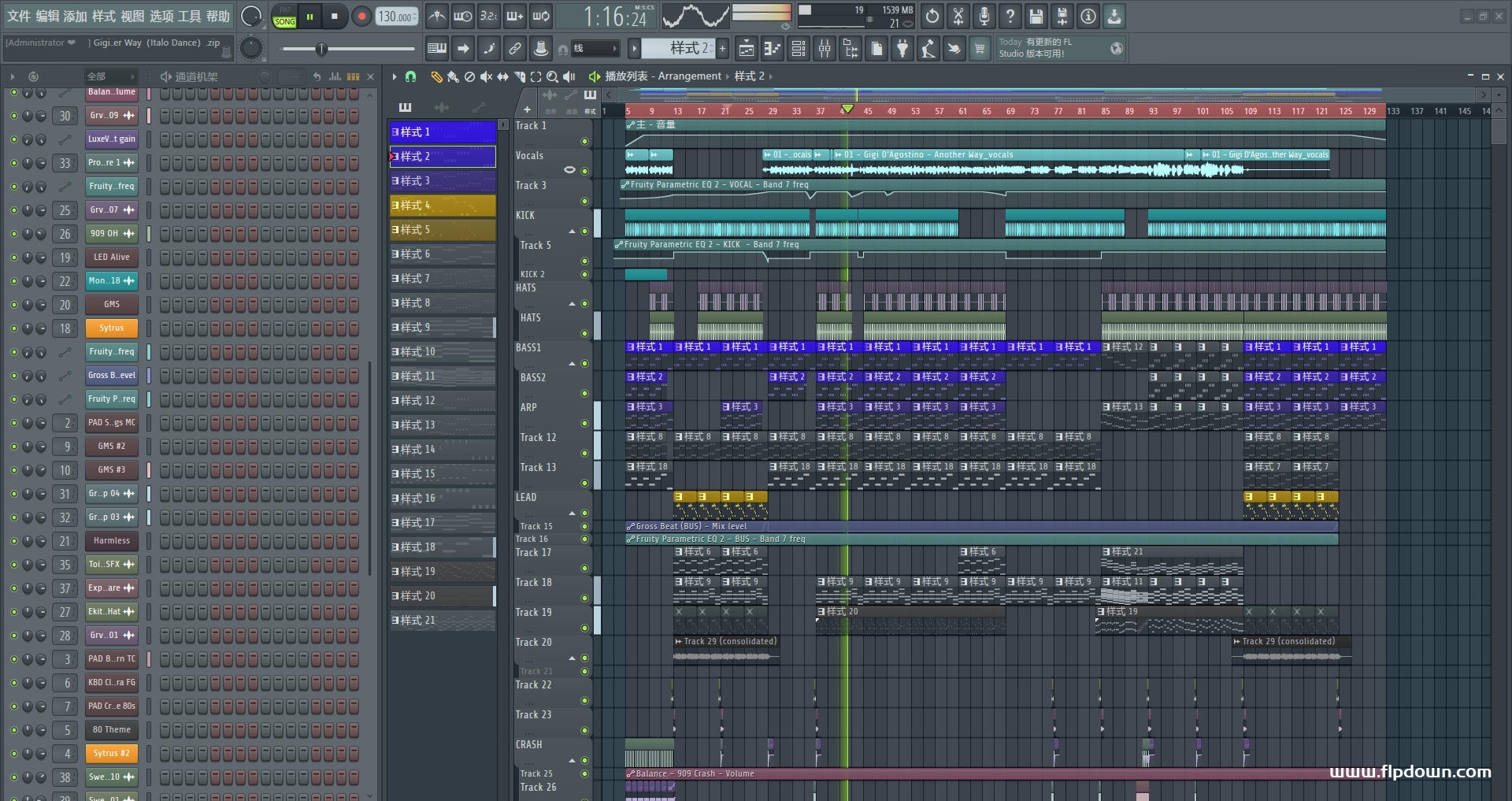Select the pencil draw tool in playlist
Image resolution: width=1512 pixels, height=801 pixels.
coord(435,76)
